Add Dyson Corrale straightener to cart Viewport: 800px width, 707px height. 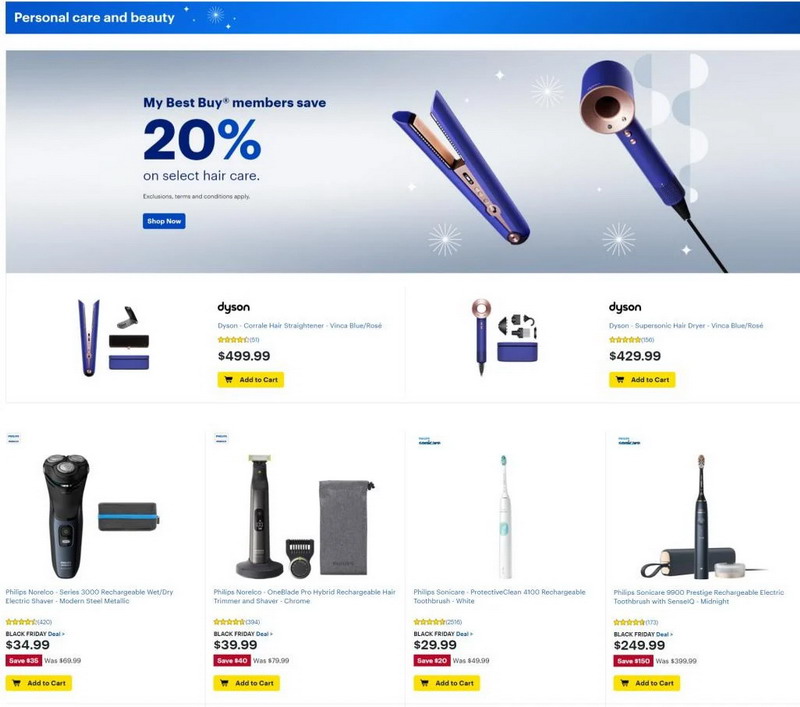tap(251, 380)
